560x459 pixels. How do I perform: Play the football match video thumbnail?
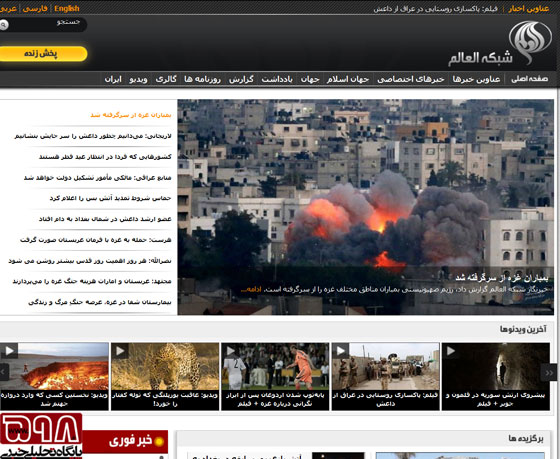(x=275, y=366)
